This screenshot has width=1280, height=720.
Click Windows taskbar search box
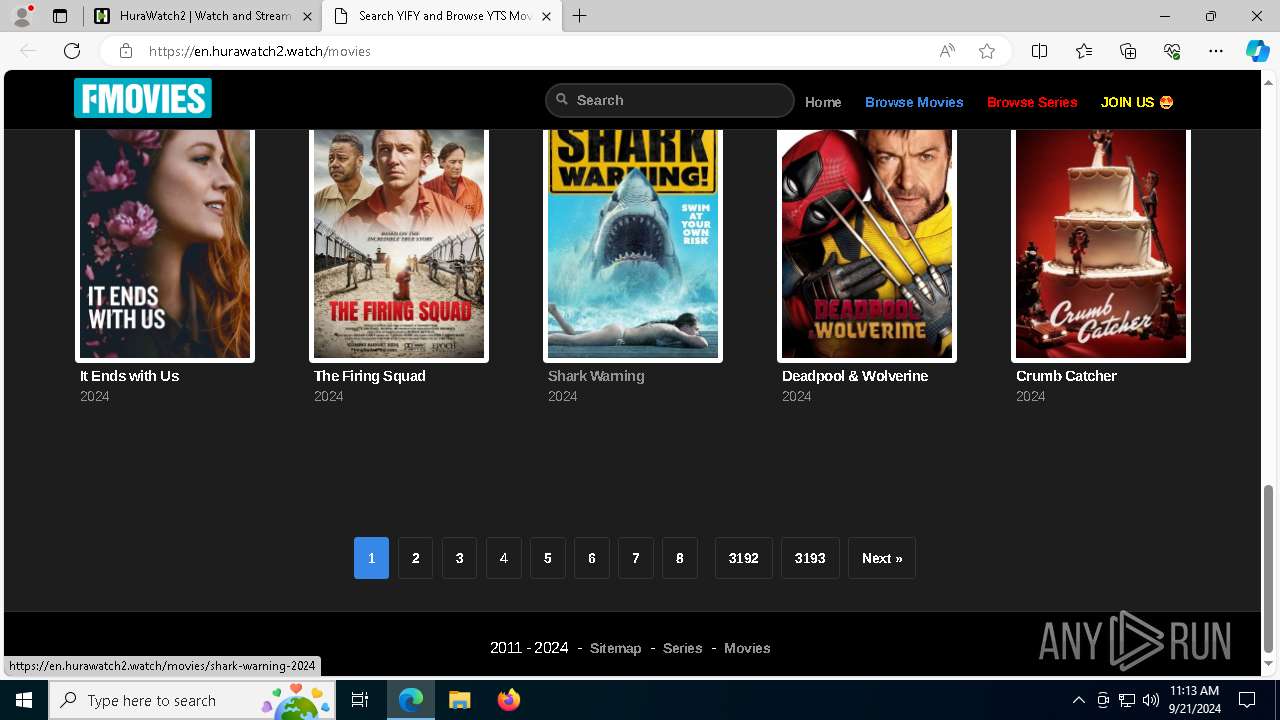pyautogui.click(x=192, y=700)
